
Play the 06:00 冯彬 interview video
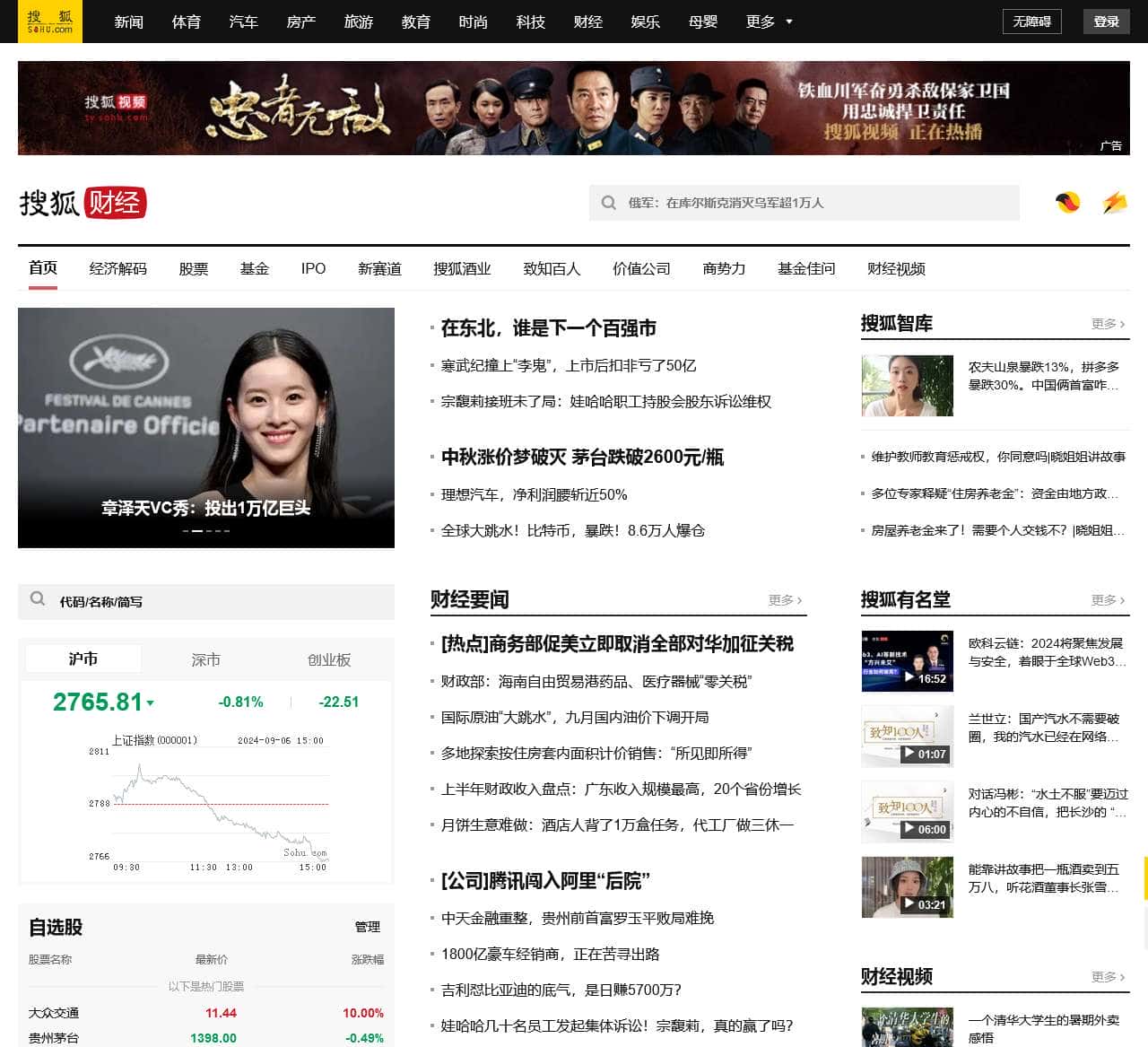pos(907,812)
